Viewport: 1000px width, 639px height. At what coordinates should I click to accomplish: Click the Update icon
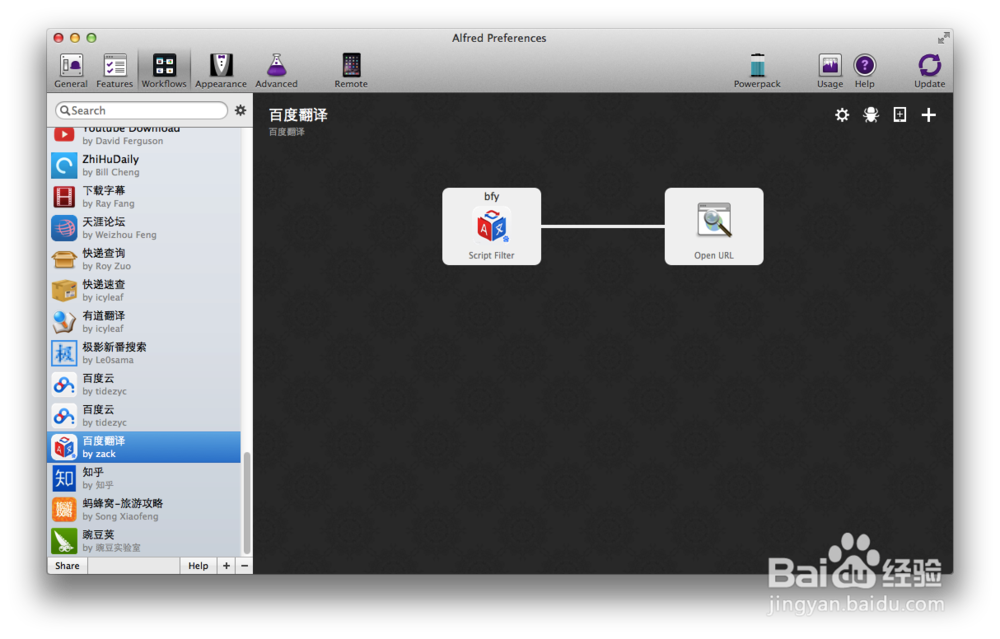point(929,70)
